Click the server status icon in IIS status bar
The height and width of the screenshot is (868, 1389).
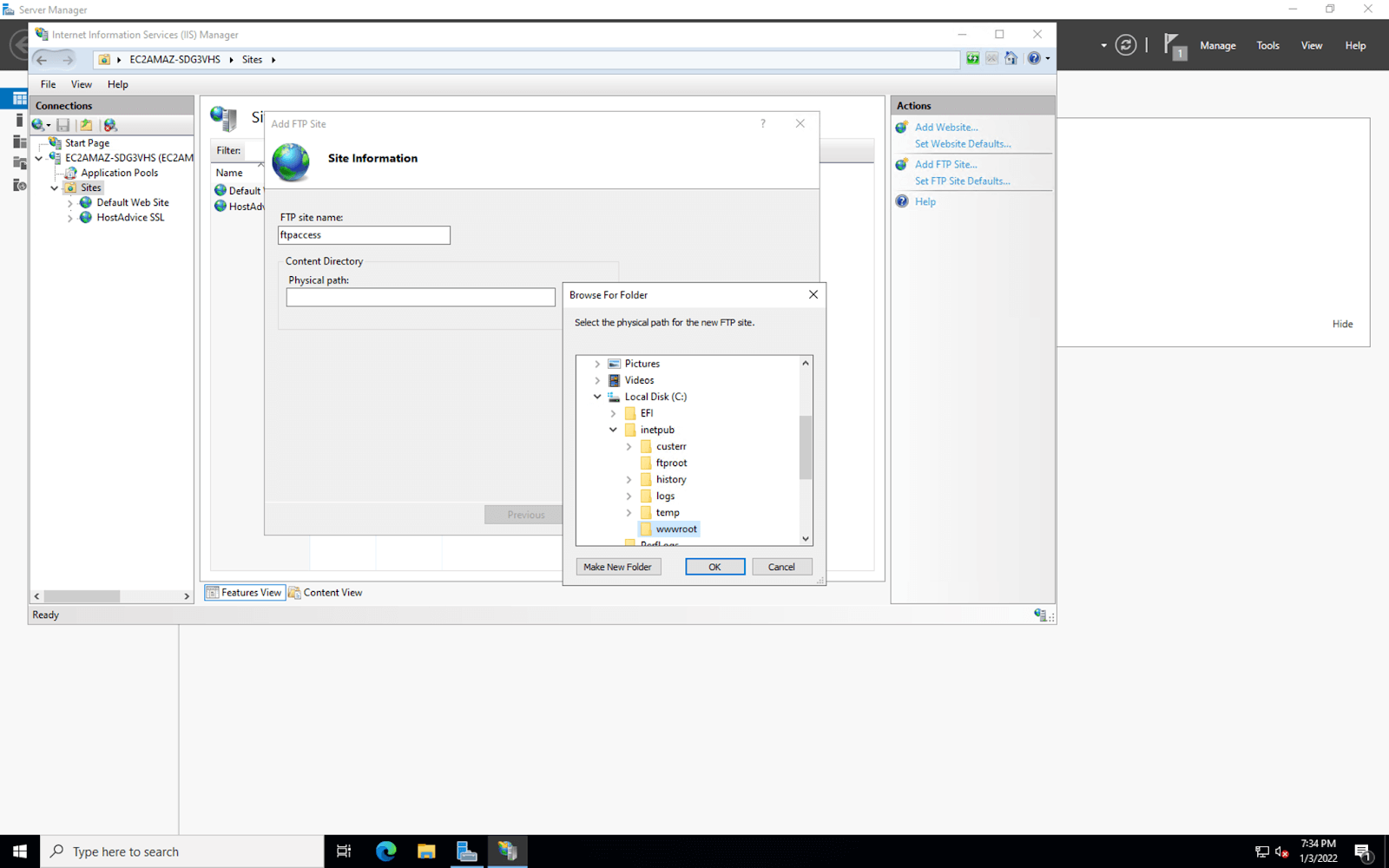(x=1041, y=615)
